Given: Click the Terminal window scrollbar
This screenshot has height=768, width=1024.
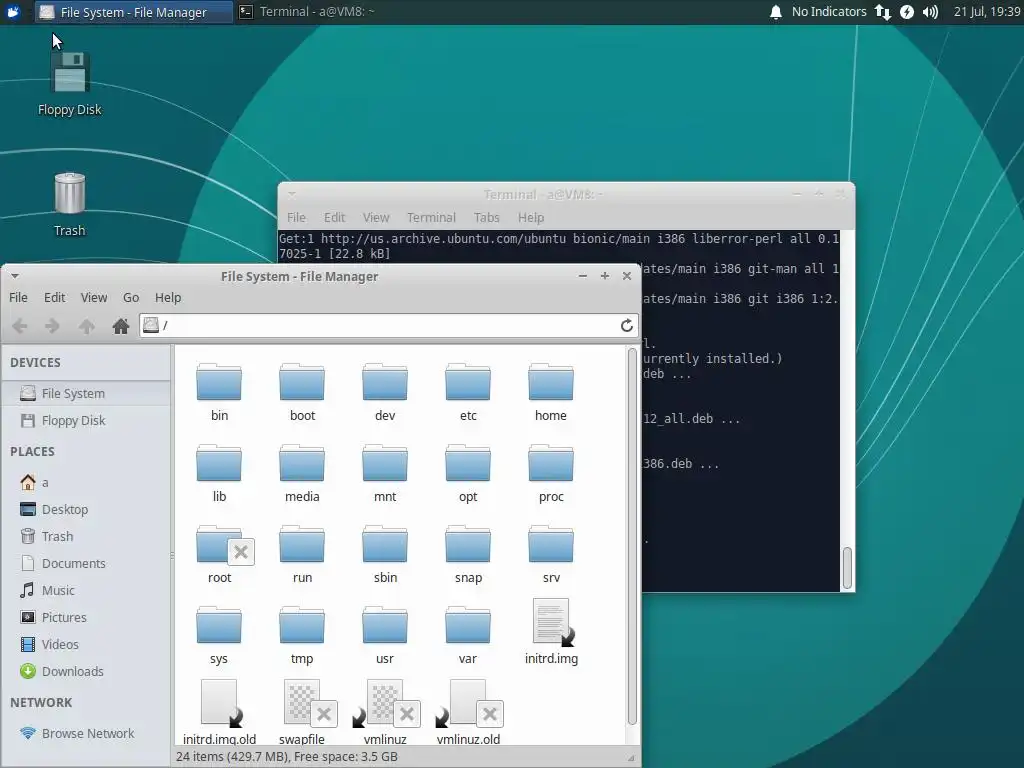Looking at the screenshot, I should [847, 568].
